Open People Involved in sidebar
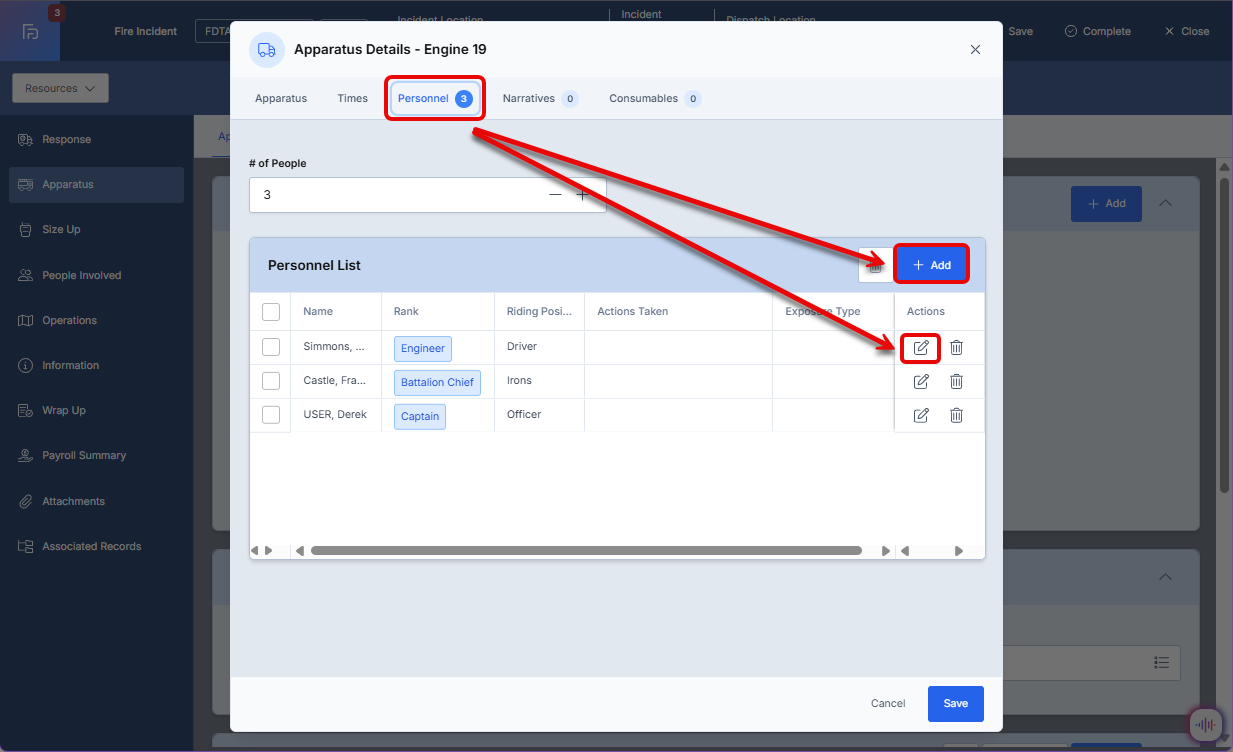 [x=96, y=275]
